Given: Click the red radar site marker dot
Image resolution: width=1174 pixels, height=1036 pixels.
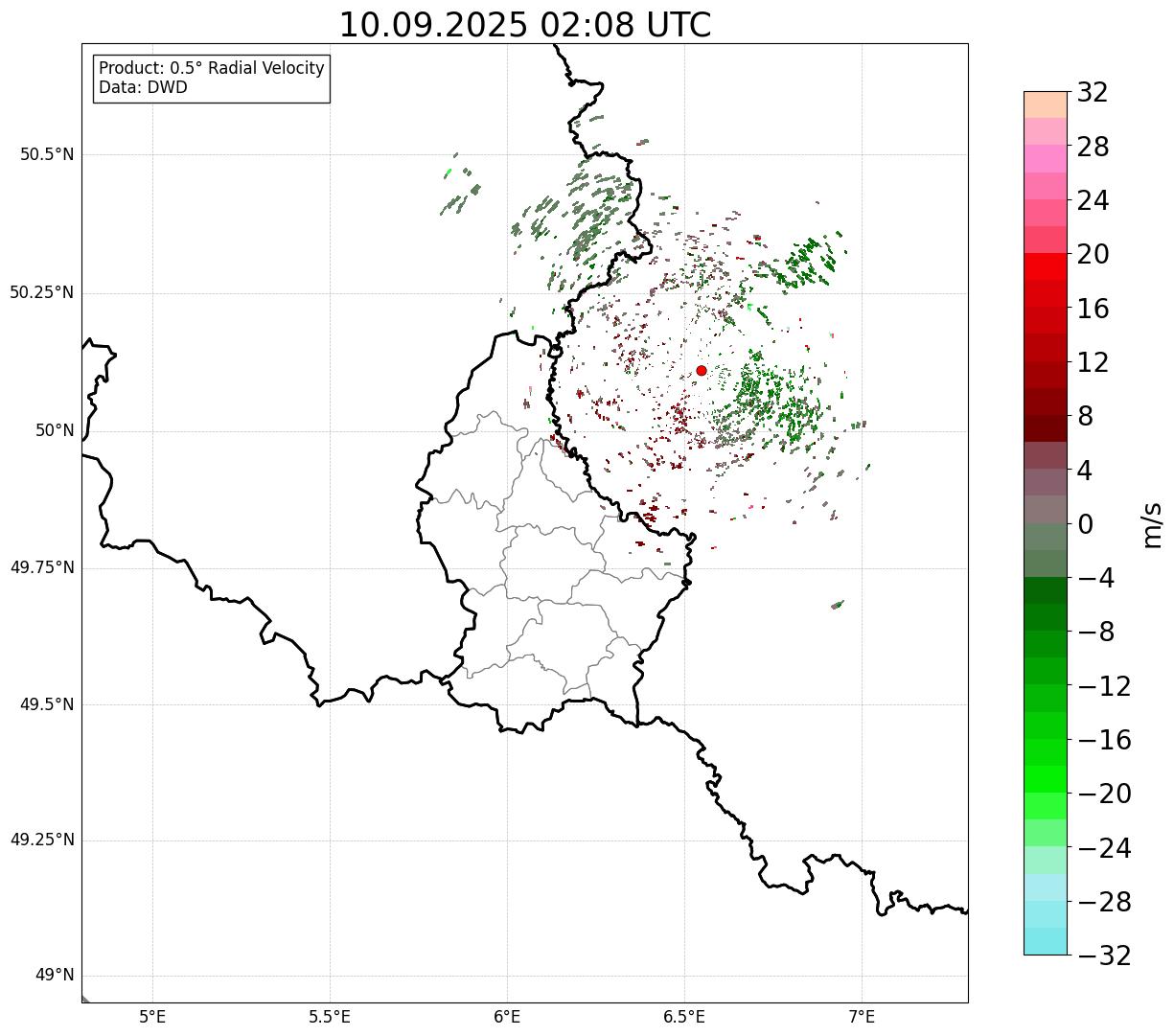Looking at the screenshot, I should tap(702, 370).
